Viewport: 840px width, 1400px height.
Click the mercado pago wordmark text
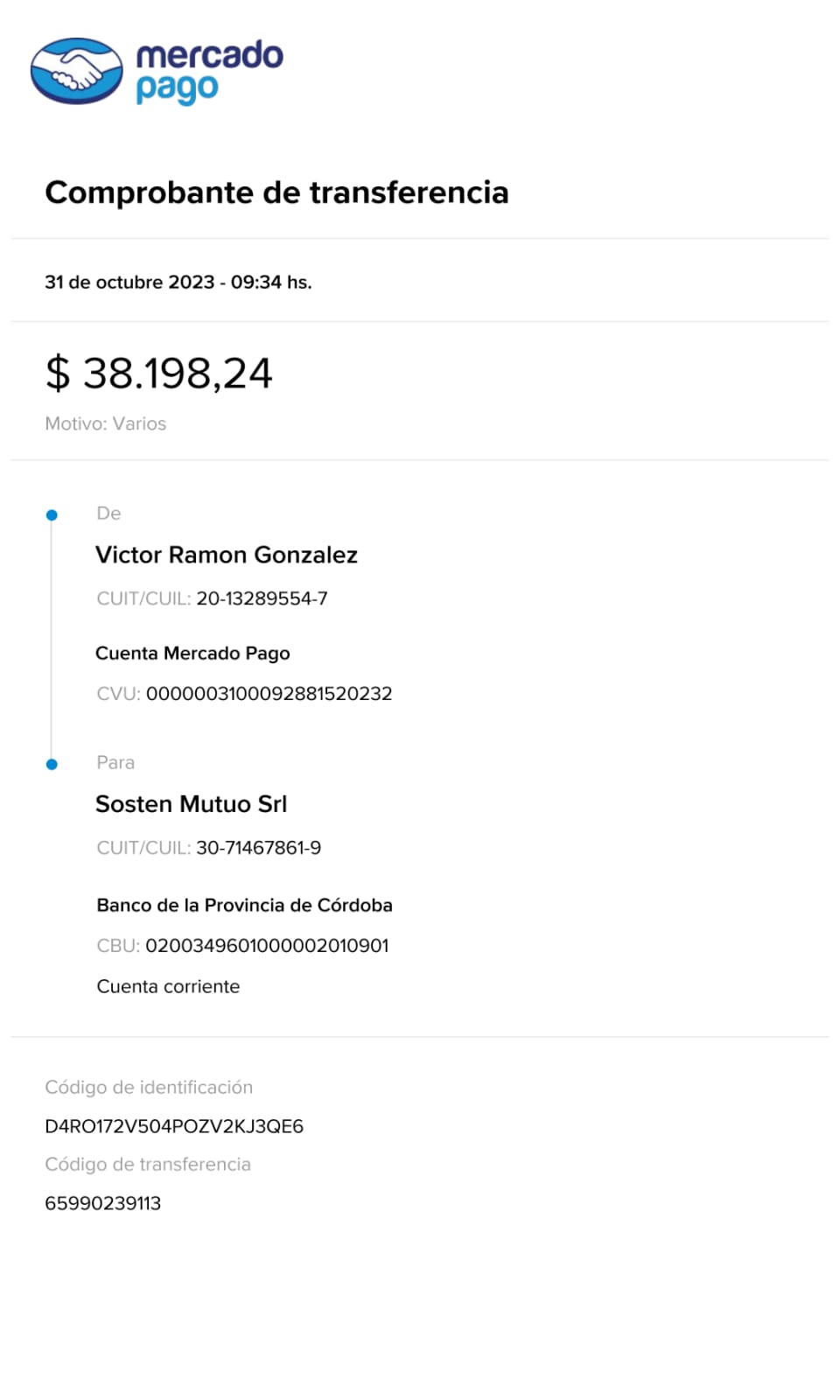(x=209, y=71)
